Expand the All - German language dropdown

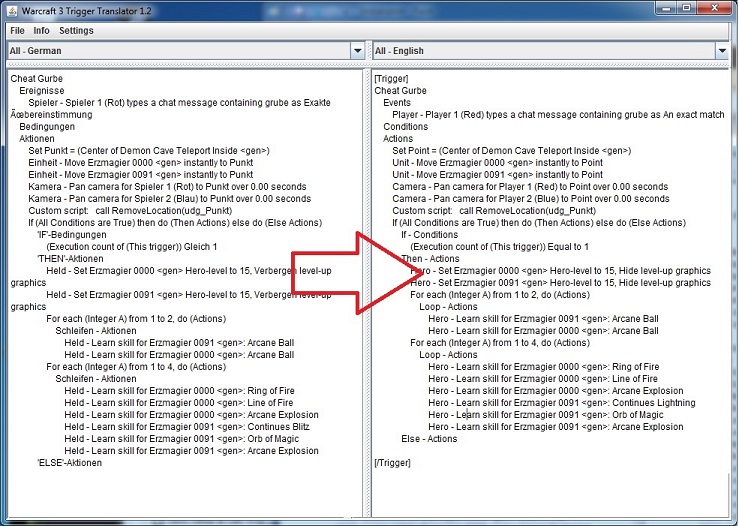point(358,50)
